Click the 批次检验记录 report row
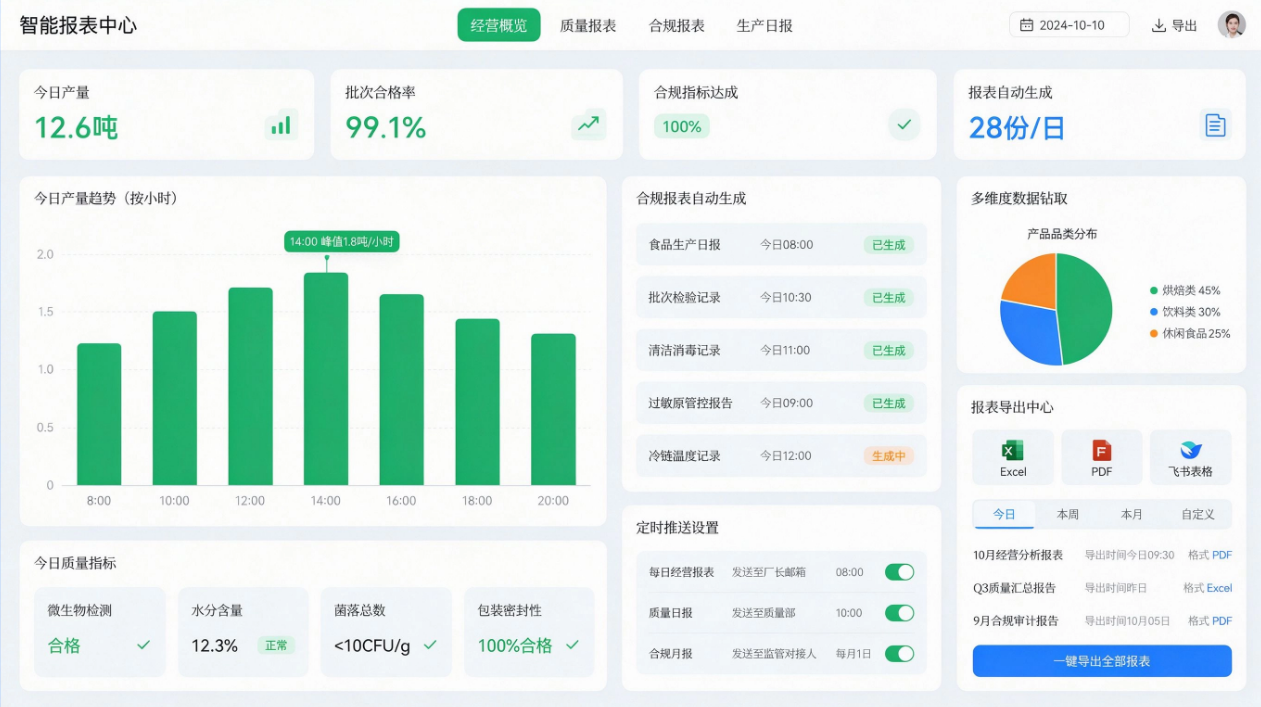Screen dimensions: 1261x707 click(x=781, y=297)
